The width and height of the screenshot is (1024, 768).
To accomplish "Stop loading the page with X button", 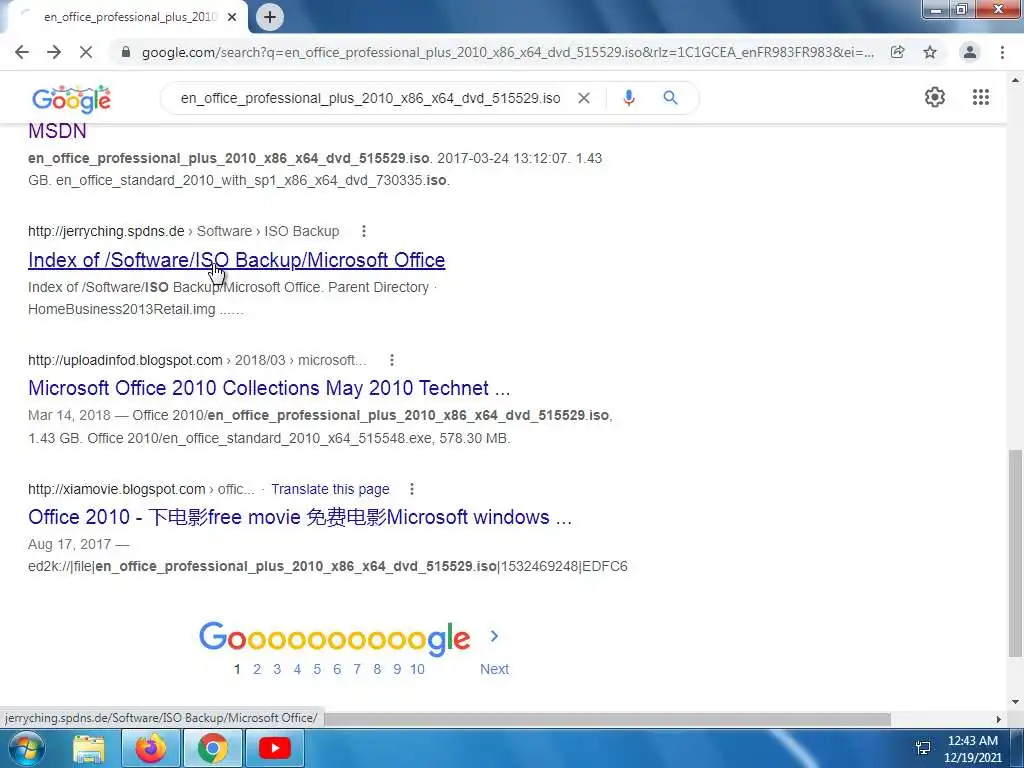I will 86,52.
